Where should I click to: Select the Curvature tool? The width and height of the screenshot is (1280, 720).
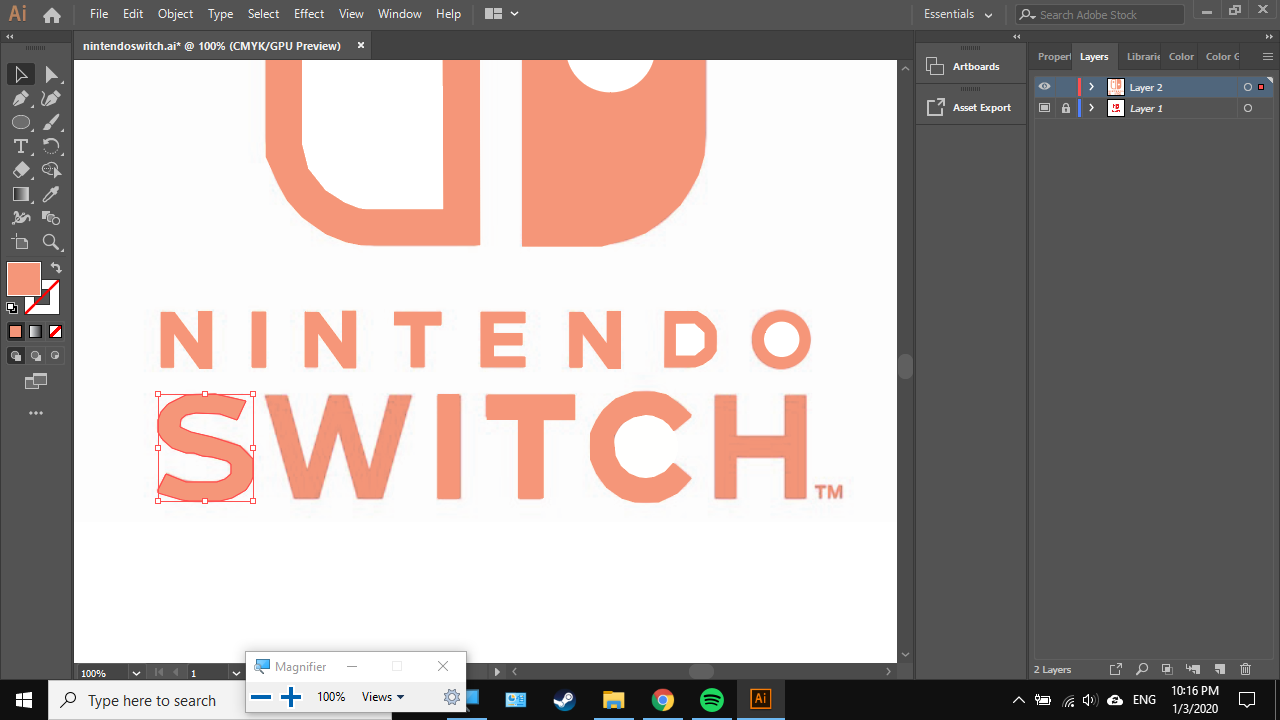(52, 99)
